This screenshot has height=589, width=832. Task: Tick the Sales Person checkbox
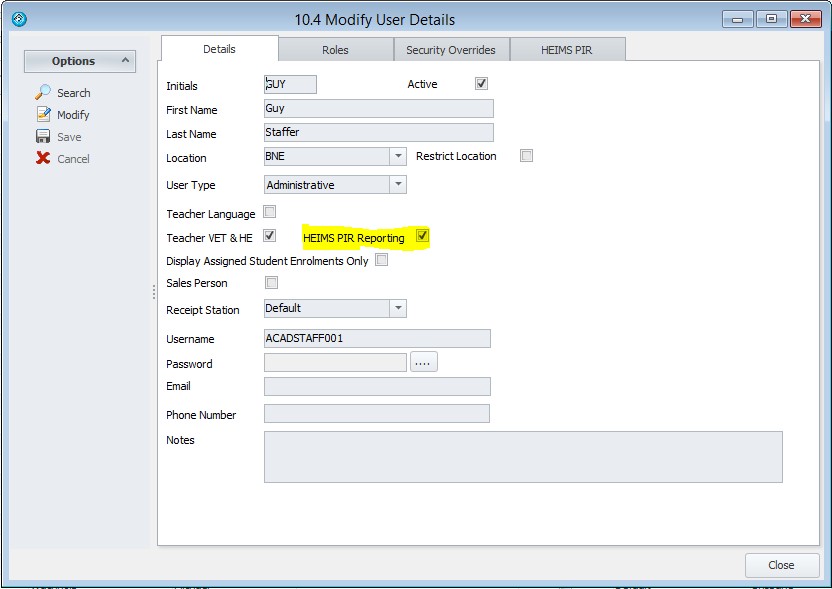coord(271,283)
